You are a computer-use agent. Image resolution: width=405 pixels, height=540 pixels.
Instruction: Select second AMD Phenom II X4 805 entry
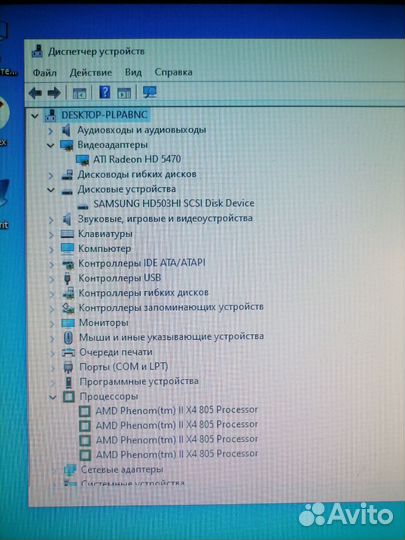point(177,425)
